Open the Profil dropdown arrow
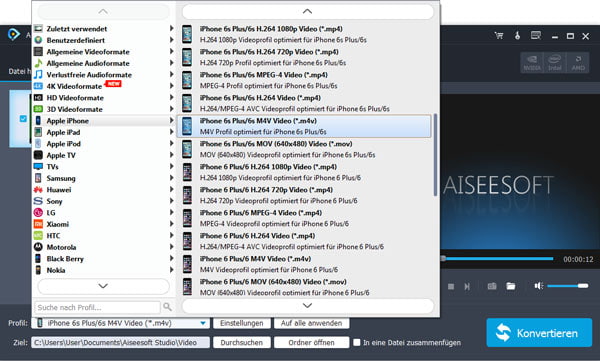Screen dimensions: 600x361 (203, 323)
